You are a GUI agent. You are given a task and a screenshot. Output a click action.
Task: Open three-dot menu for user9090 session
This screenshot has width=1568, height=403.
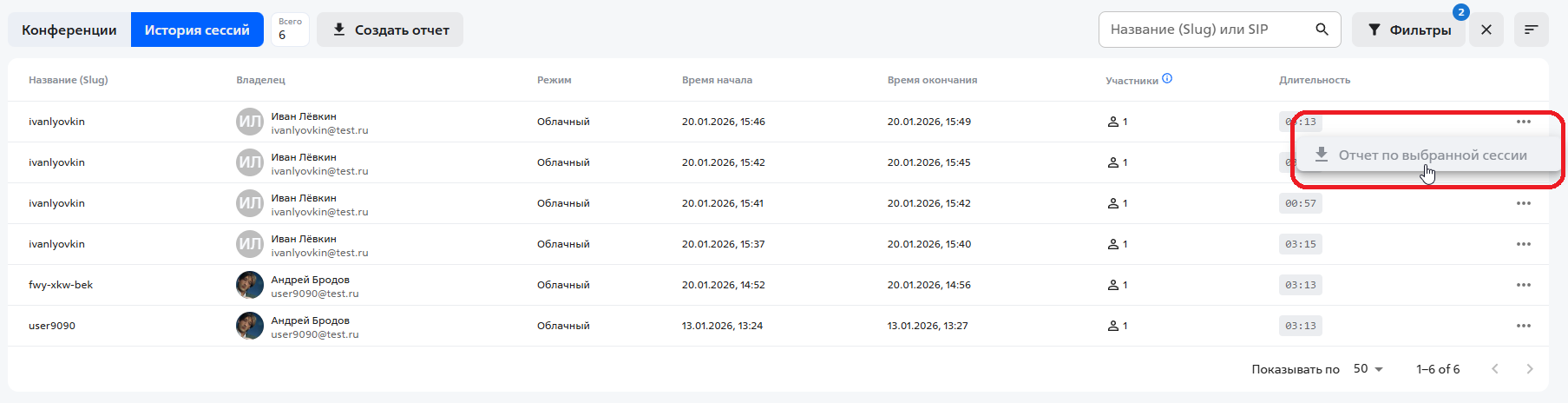pyautogui.click(x=1524, y=326)
